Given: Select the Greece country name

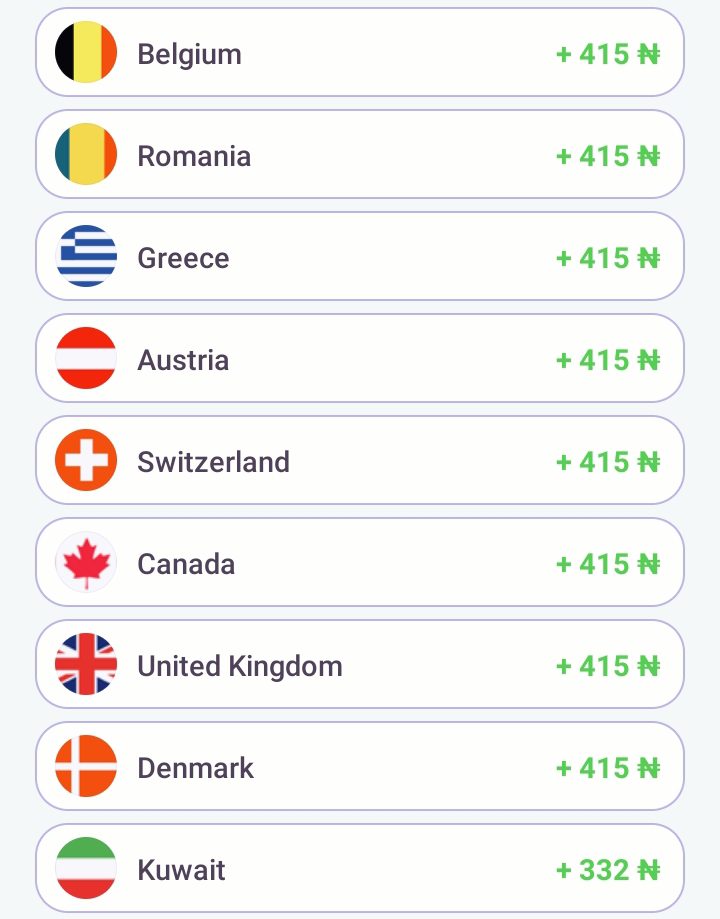Looking at the screenshot, I should tap(183, 258).
